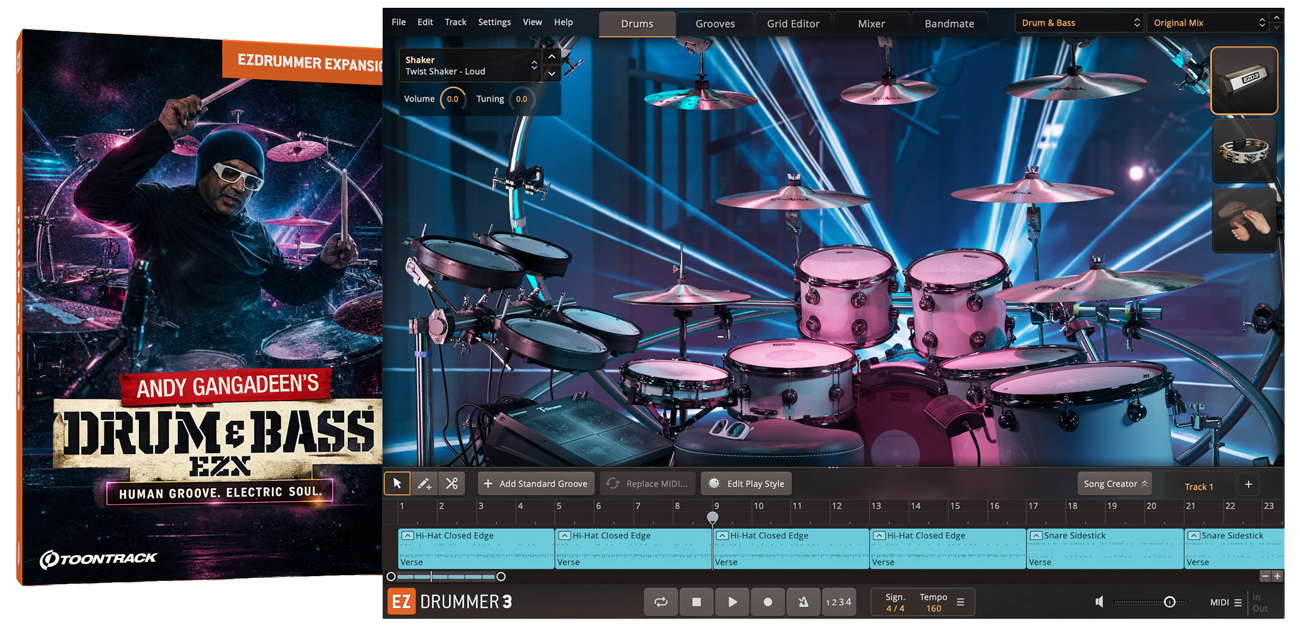Click the playhead marker at bar 9

click(x=712, y=517)
